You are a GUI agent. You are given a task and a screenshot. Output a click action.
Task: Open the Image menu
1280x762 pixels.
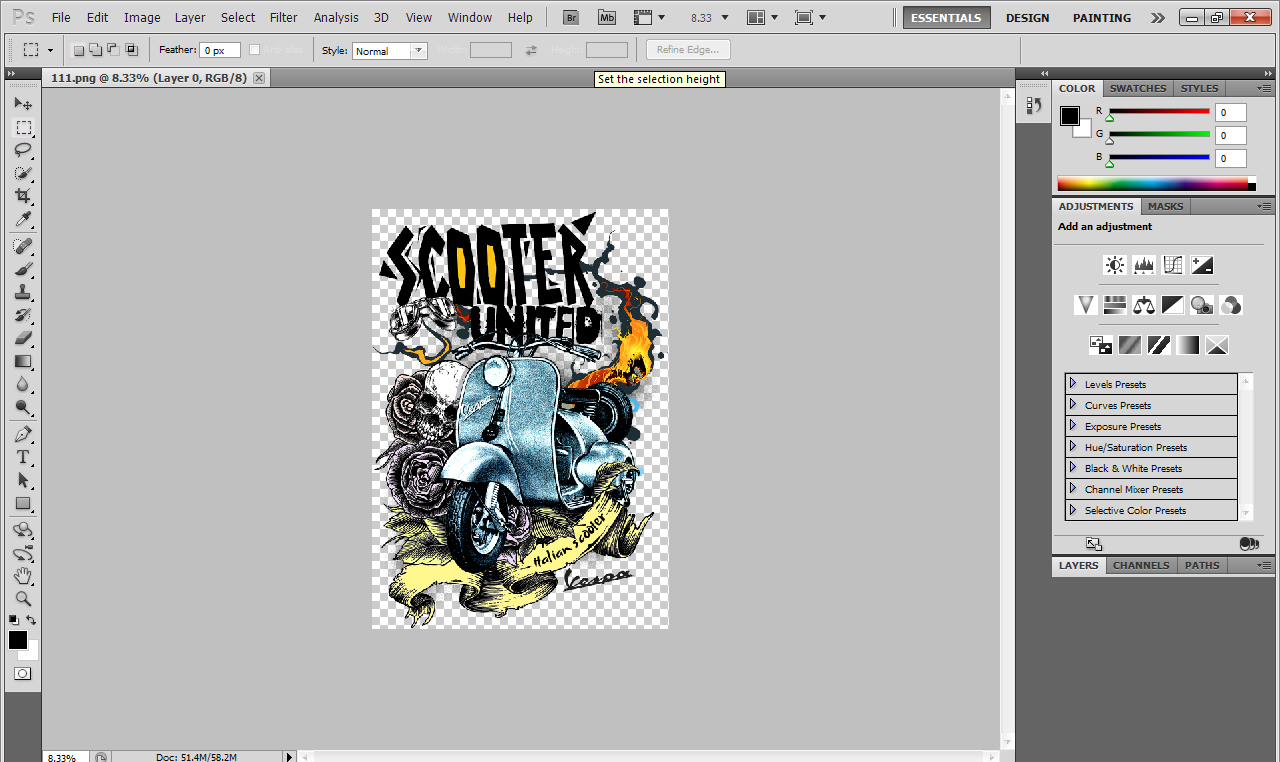(x=142, y=17)
